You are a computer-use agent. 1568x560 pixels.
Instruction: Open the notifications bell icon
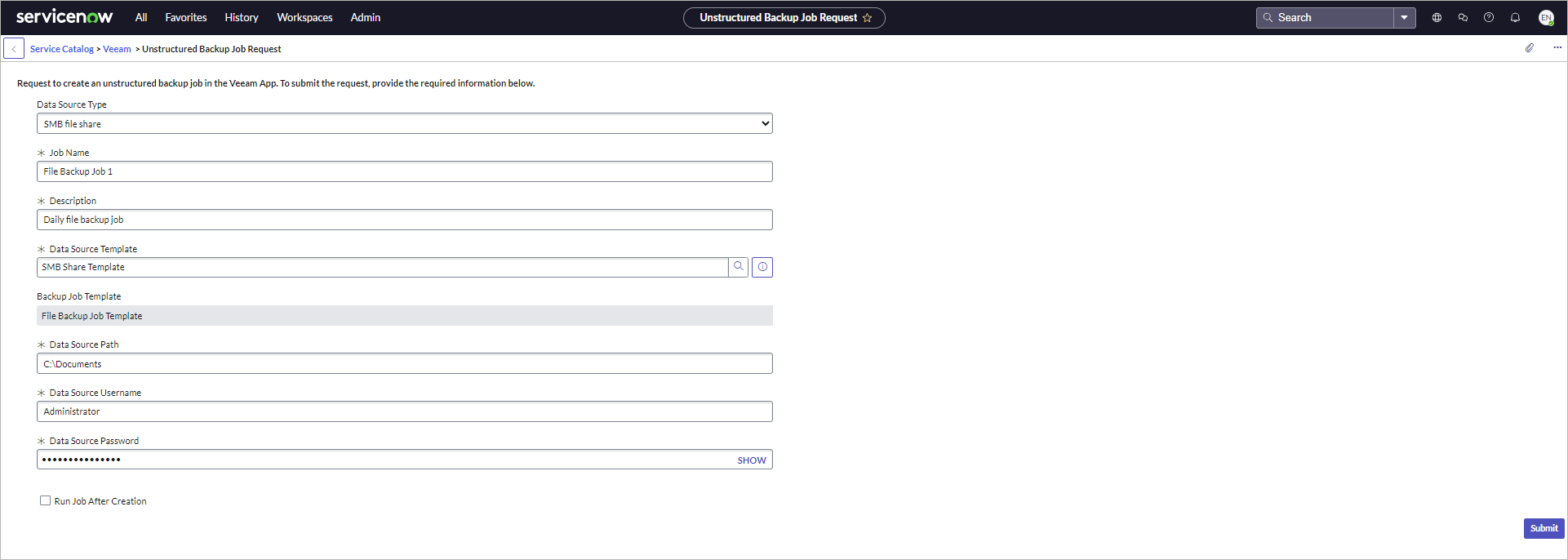pos(1515,17)
